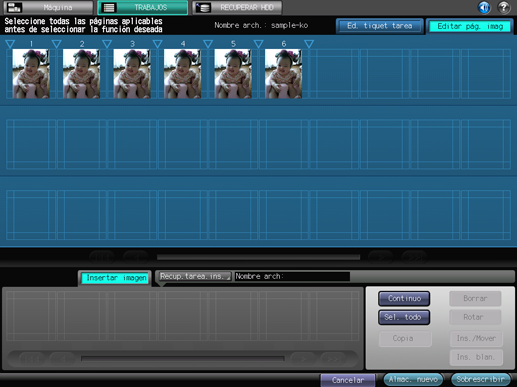
Task: Switch to Editar pág. imag tab
Action: [470, 26]
